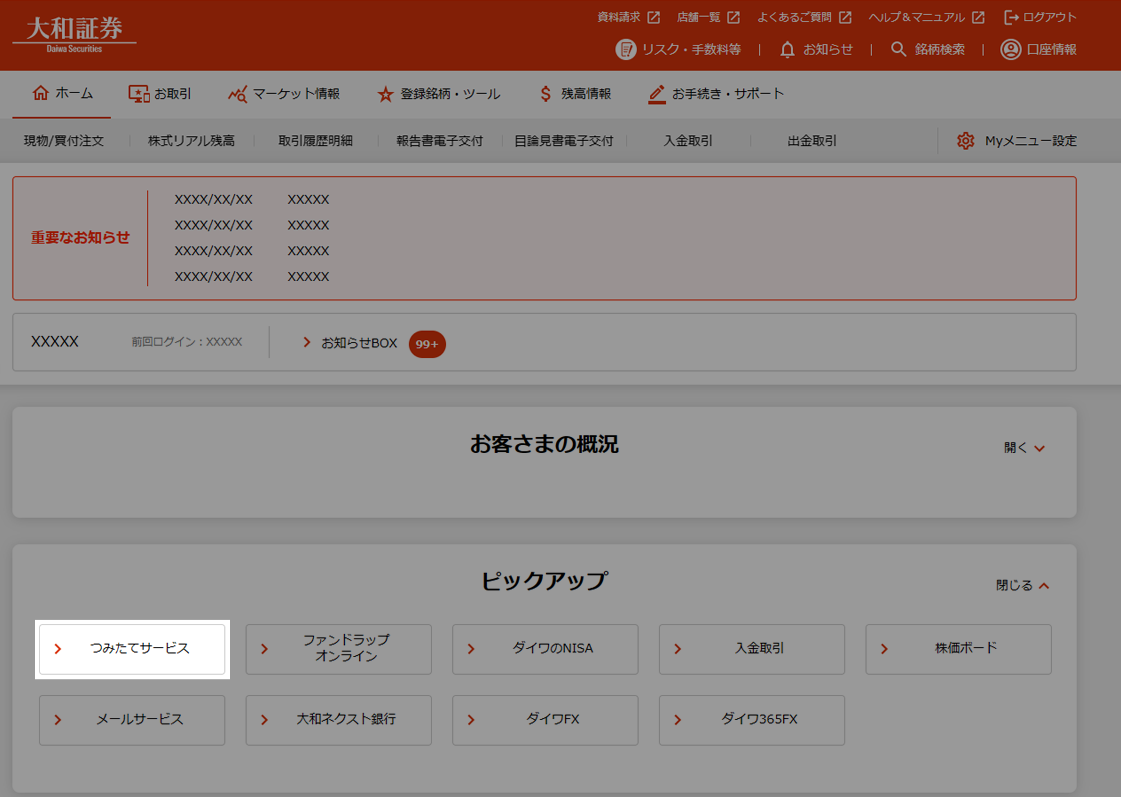Go to 株式リアル残高

(x=191, y=141)
